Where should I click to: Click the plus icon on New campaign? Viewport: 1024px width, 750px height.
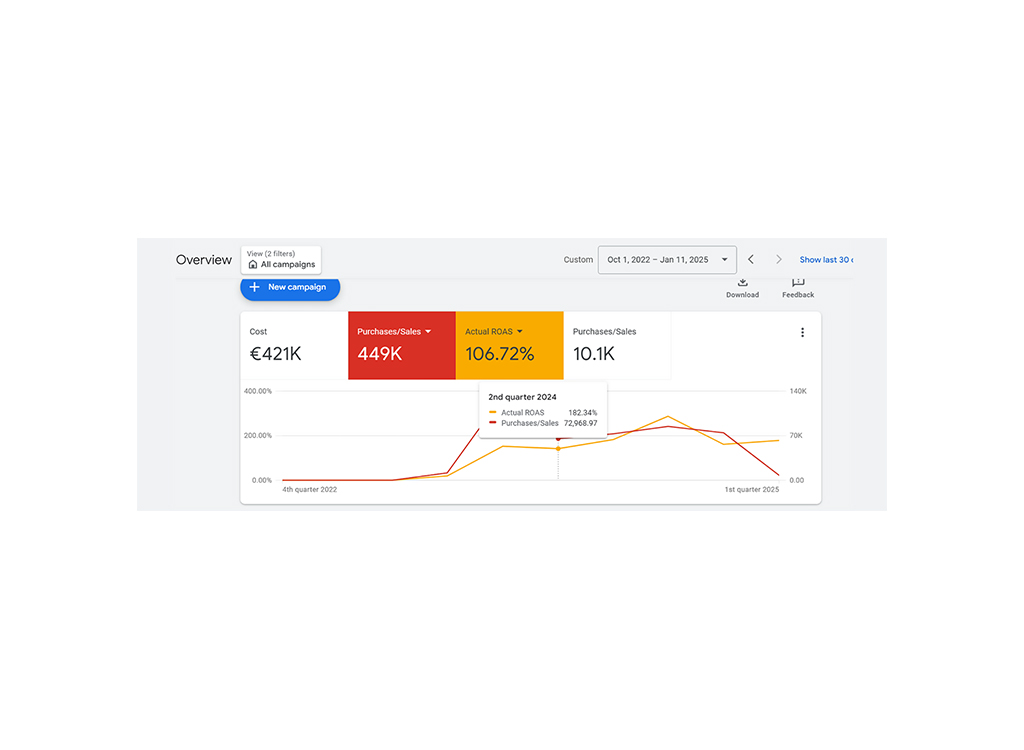[255, 288]
